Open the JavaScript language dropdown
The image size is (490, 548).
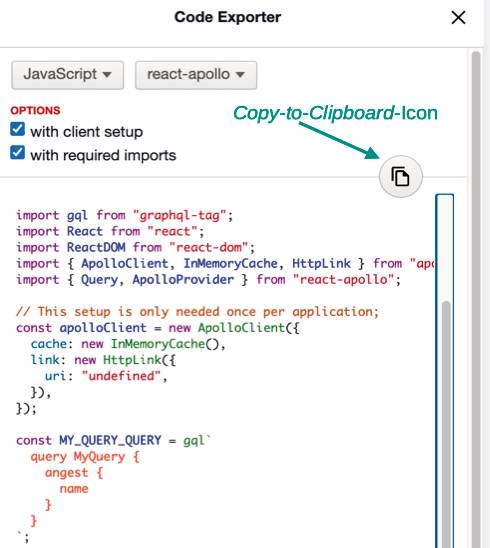(67, 75)
